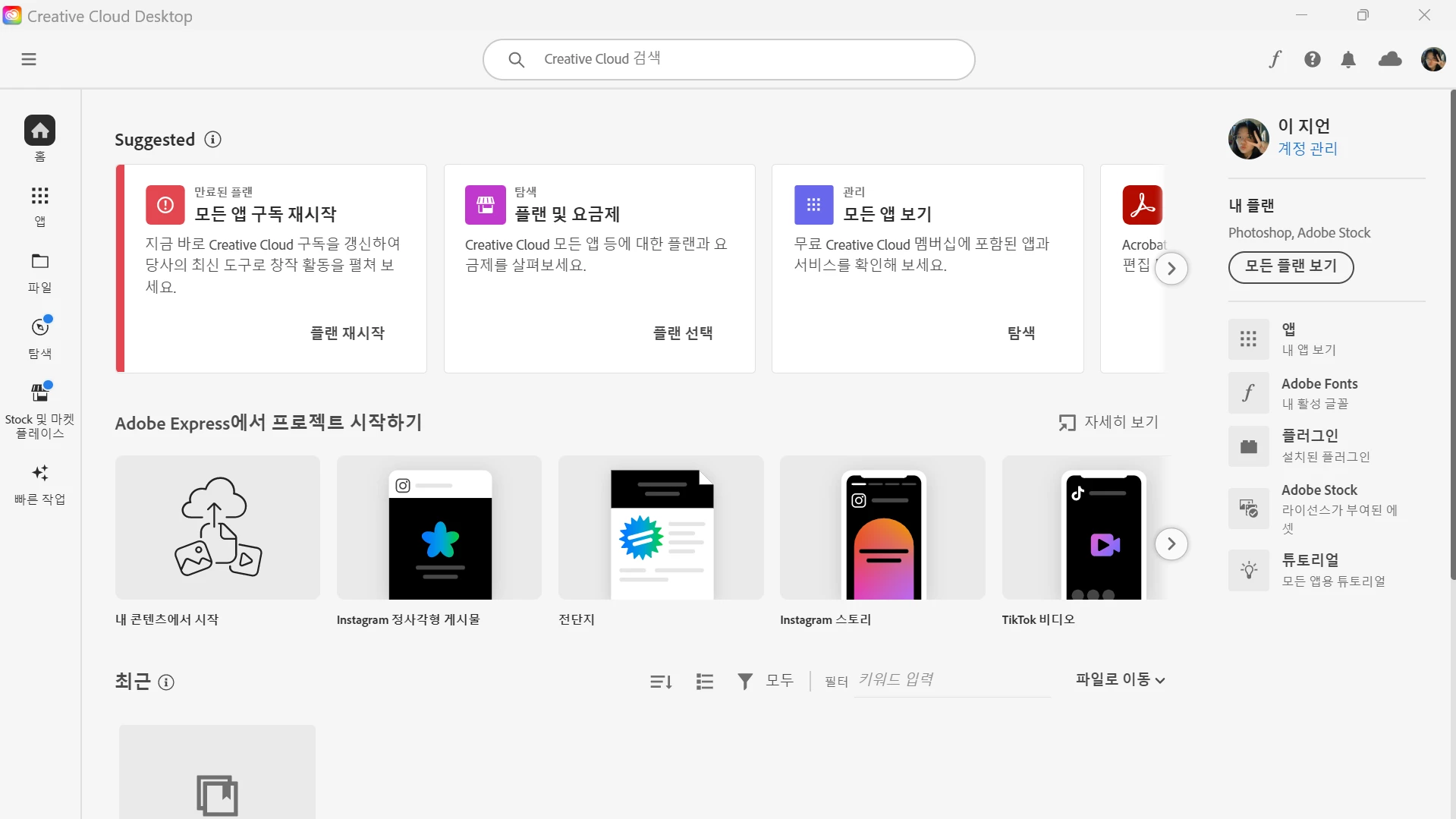The image size is (1456, 819).
Task: Click 플랜 선택 button
Action: coord(683,332)
